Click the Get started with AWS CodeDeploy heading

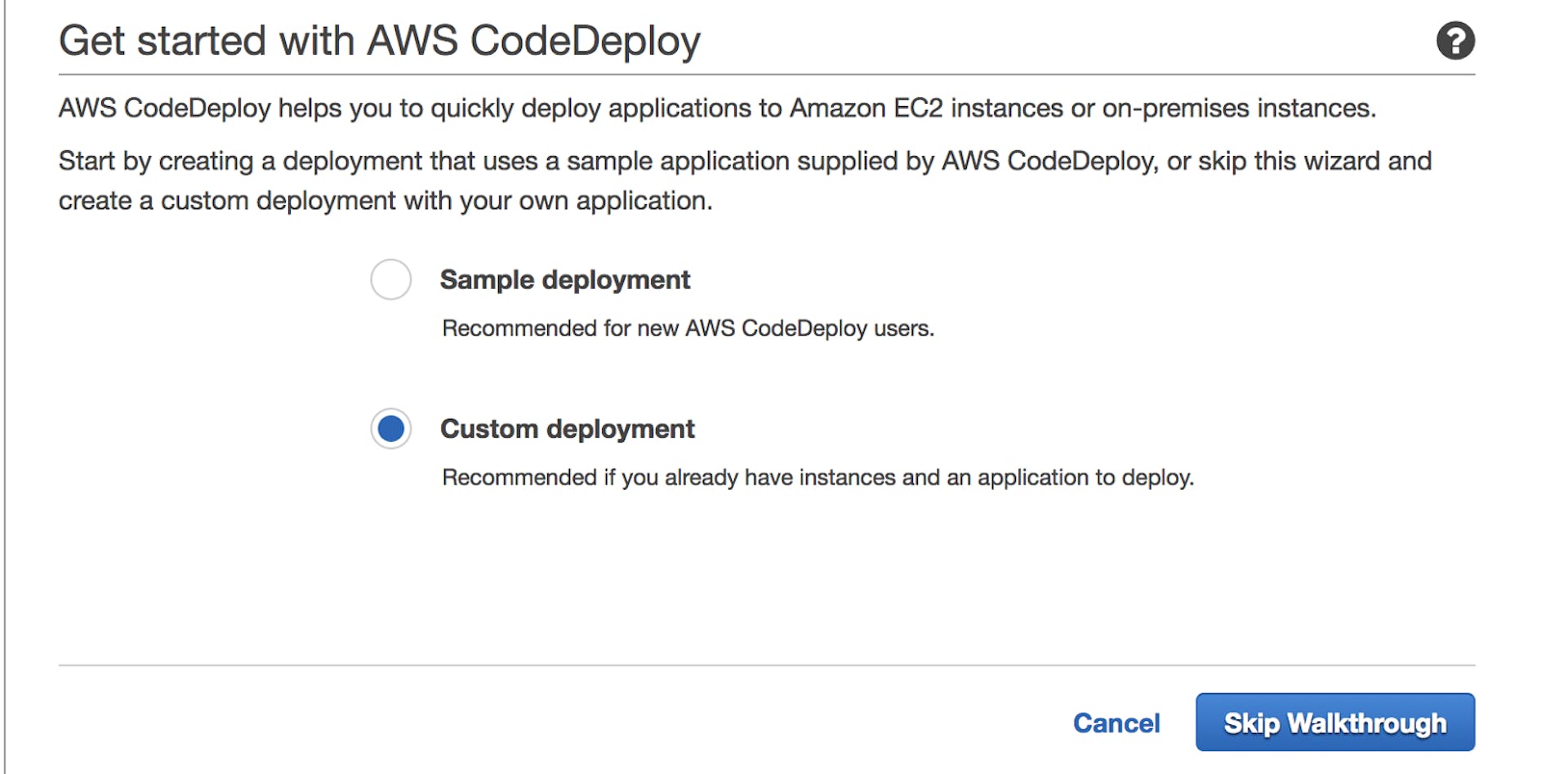pos(380,39)
